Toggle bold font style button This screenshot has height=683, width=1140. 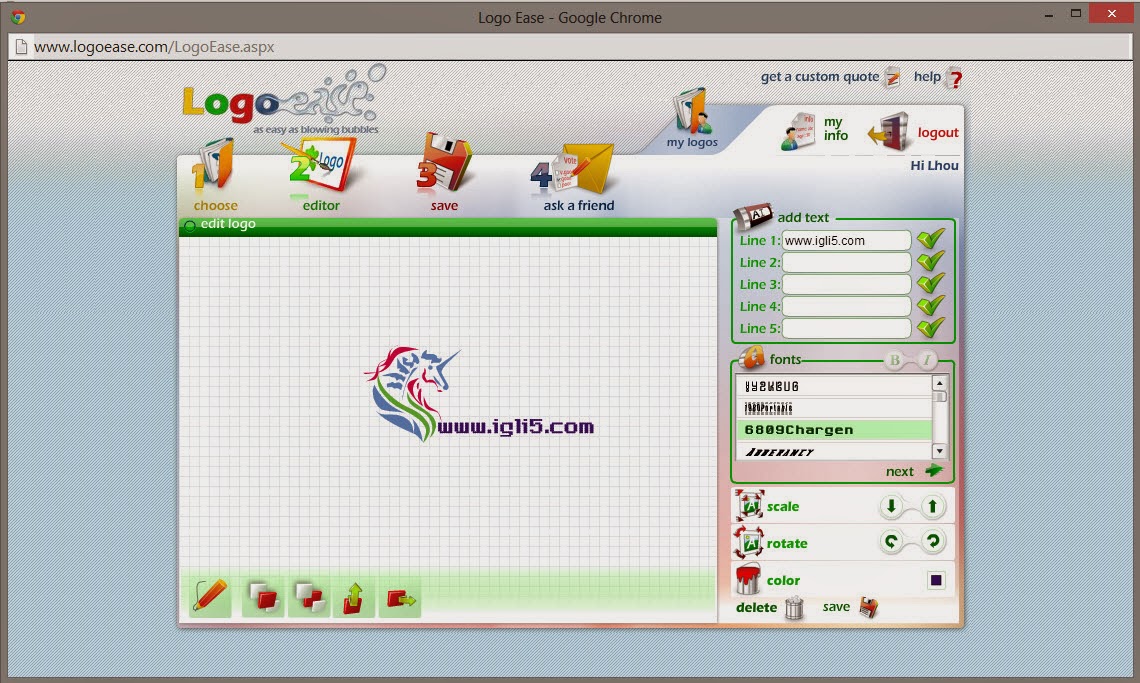point(895,361)
